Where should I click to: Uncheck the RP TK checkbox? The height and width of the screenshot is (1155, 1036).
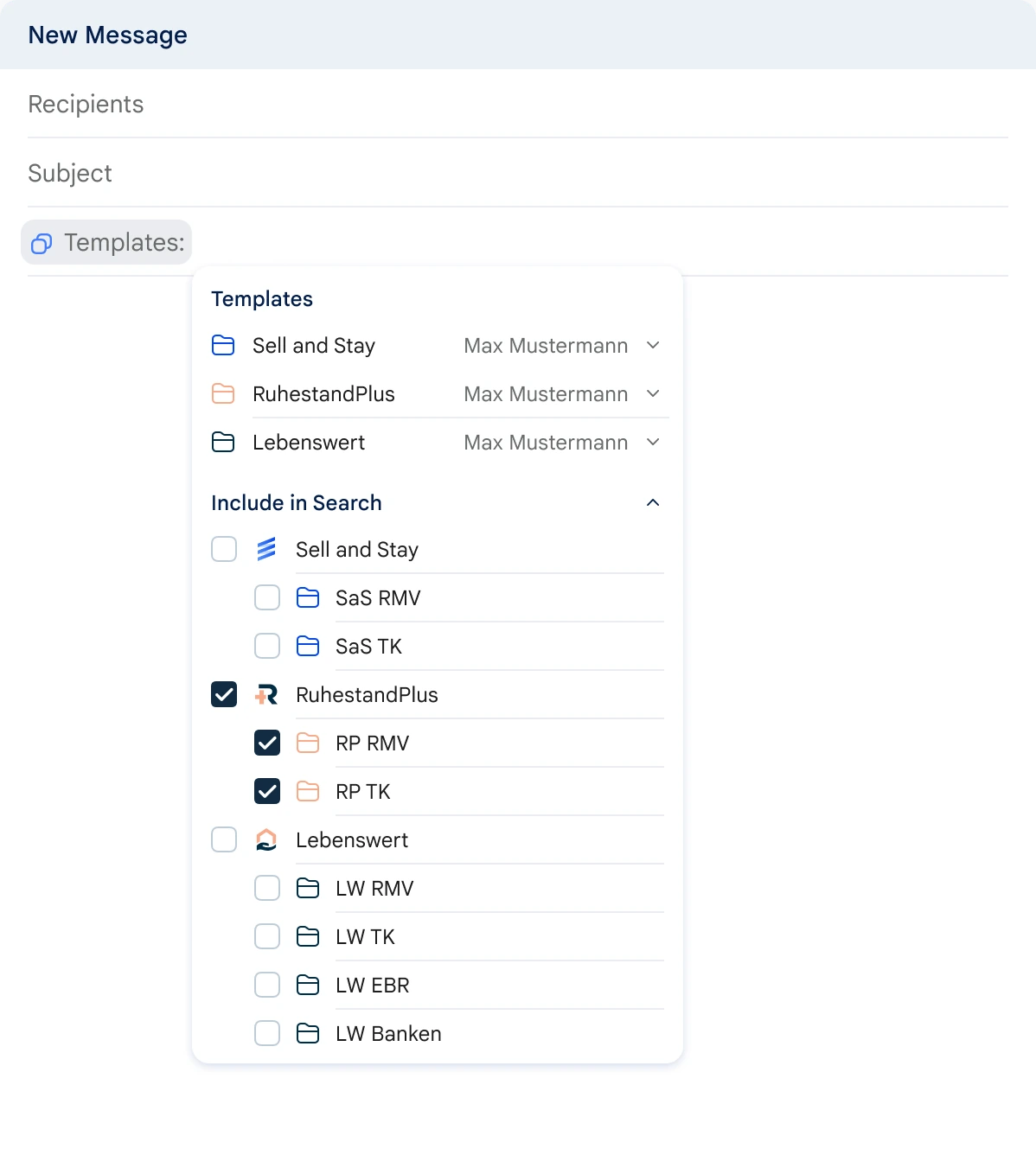[267, 791]
